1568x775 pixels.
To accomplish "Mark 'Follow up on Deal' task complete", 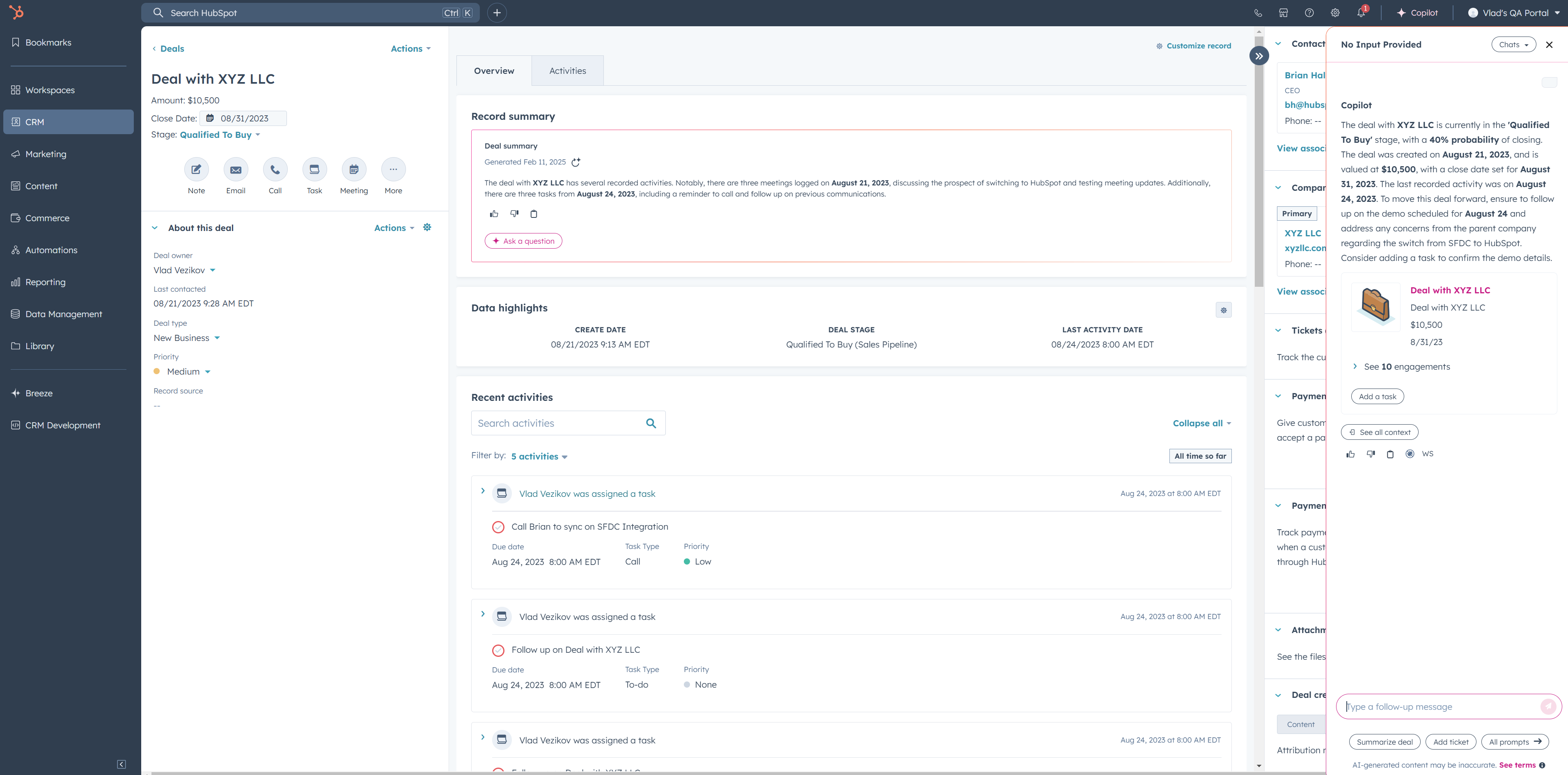I will [x=498, y=650].
